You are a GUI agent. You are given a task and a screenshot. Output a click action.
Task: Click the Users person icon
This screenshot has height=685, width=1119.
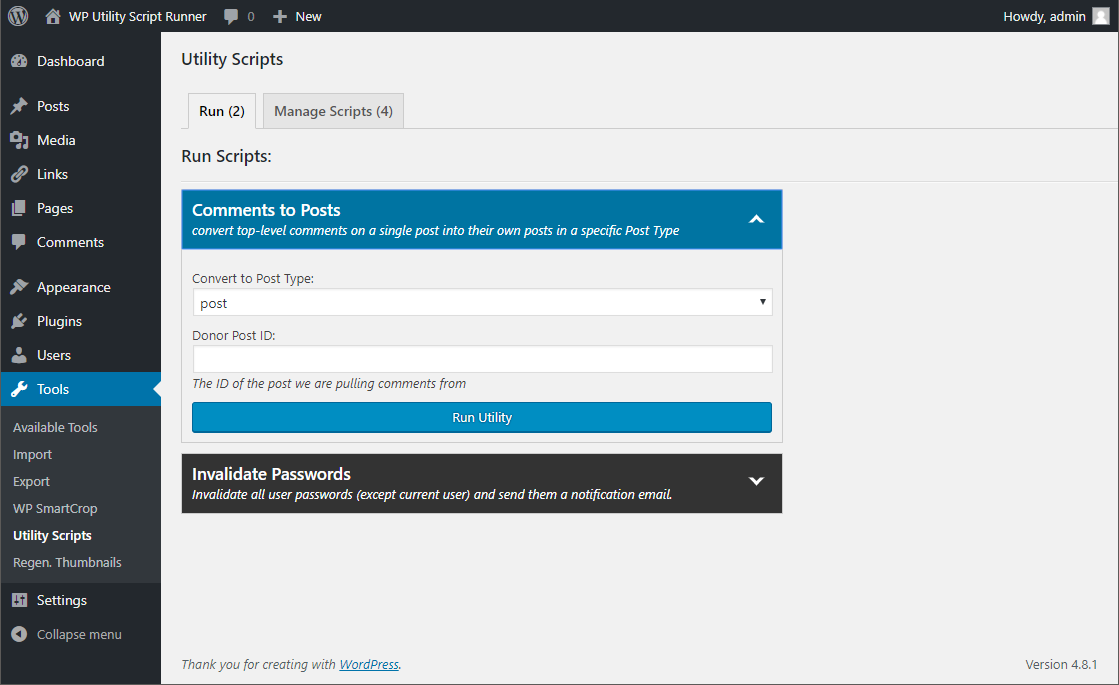click(19, 355)
